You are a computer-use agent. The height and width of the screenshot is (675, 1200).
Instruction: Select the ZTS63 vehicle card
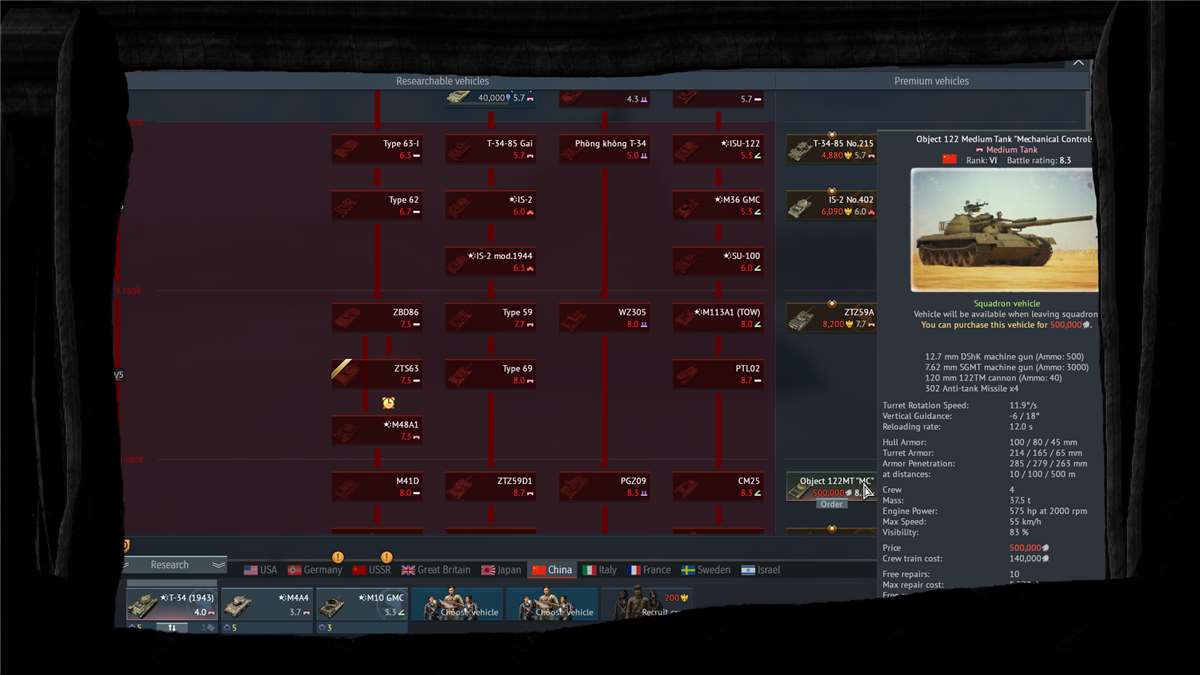tap(377, 374)
